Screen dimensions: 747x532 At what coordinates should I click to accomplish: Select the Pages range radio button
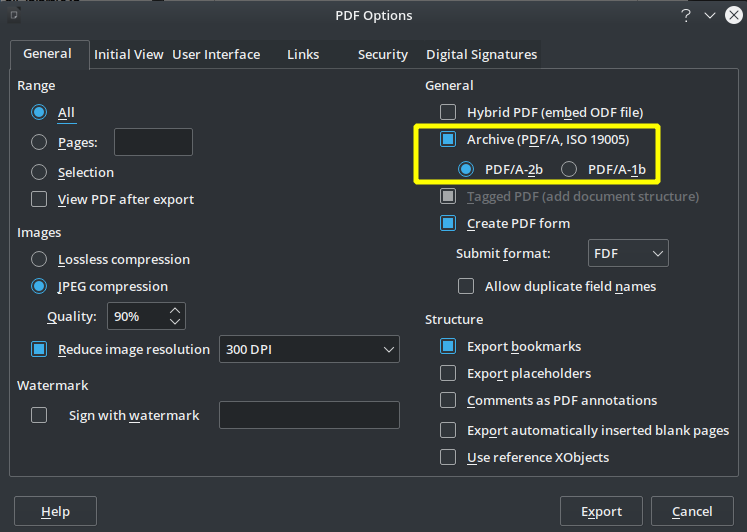point(39,142)
